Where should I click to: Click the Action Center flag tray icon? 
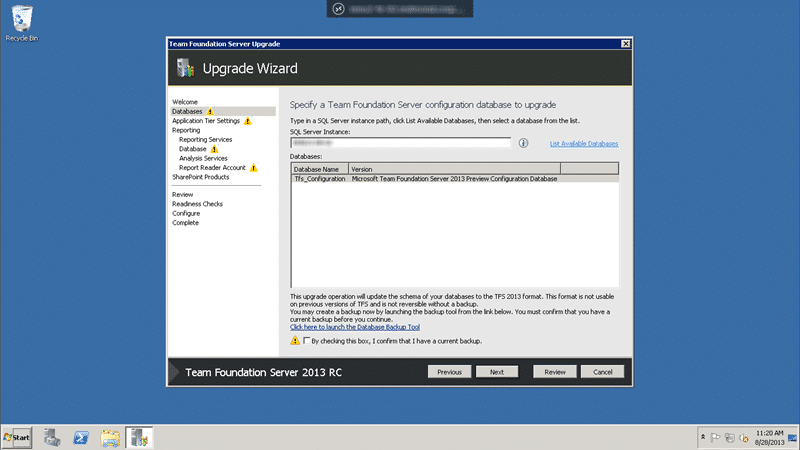click(715, 438)
